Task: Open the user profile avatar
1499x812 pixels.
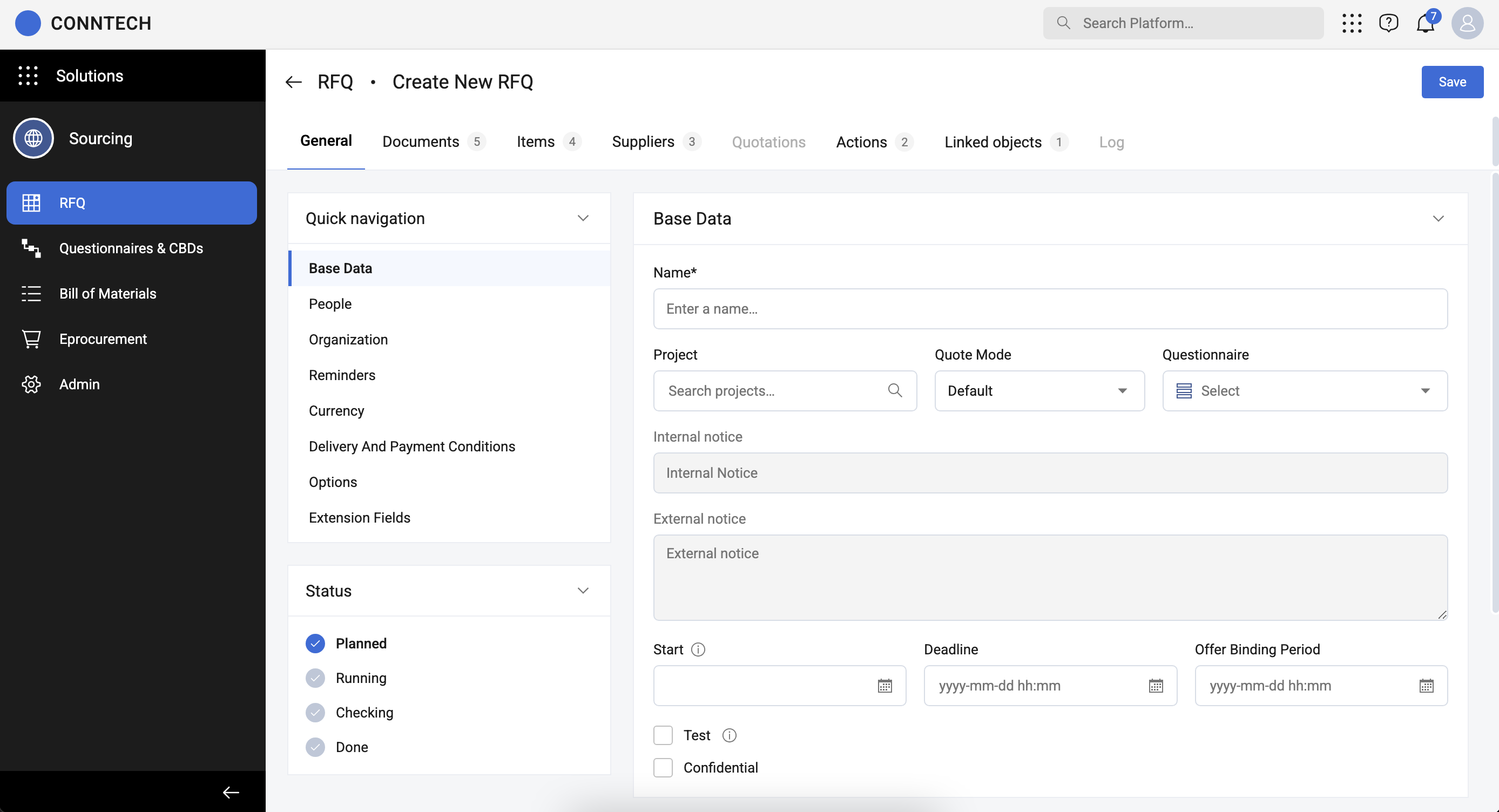Action: [1467, 23]
